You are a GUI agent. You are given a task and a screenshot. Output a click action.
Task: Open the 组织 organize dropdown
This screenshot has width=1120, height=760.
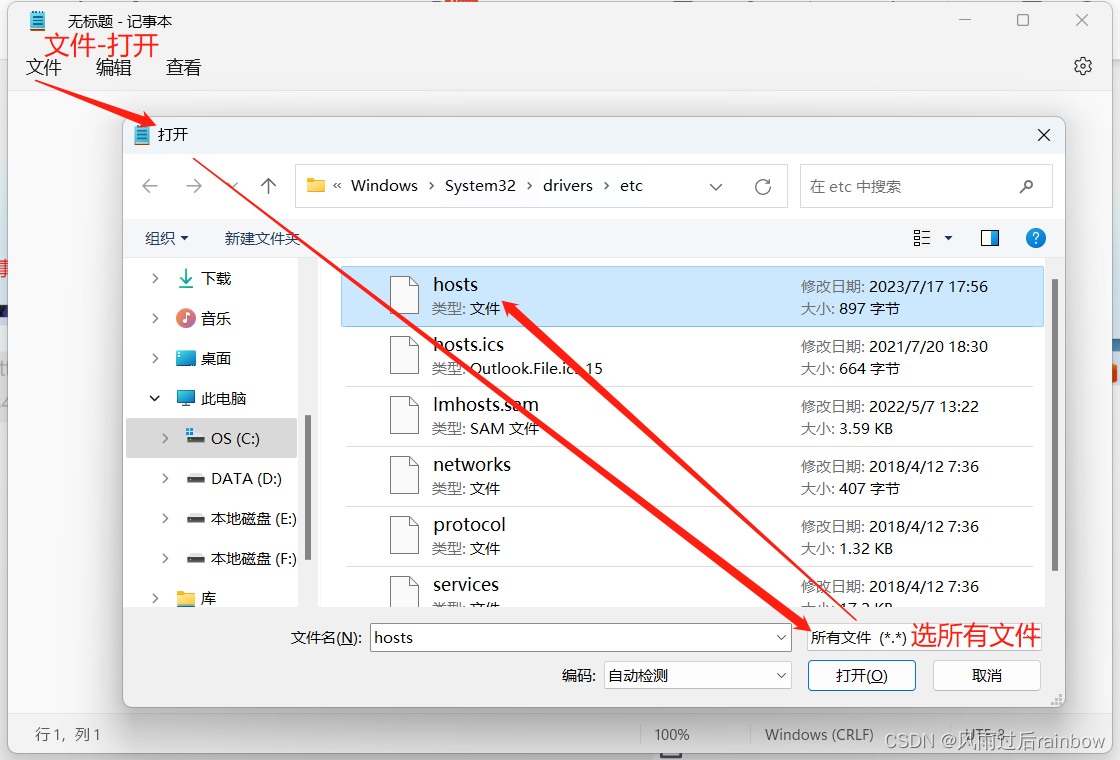click(166, 238)
